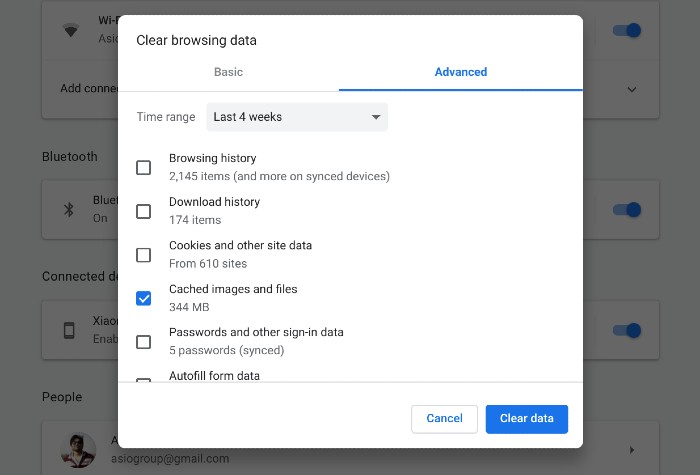The height and width of the screenshot is (475, 700).
Task: Open account details arrow beside email
Action: (x=632, y=450)
